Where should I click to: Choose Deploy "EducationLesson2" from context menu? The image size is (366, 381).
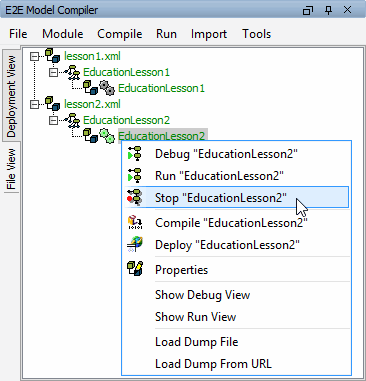237,245
